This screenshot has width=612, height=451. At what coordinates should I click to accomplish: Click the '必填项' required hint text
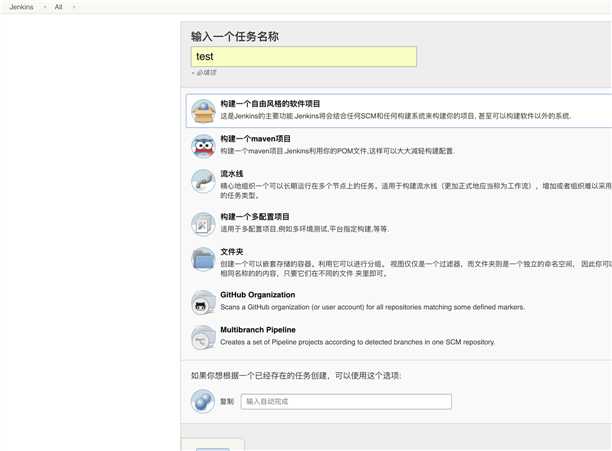(x=204, y=73)
